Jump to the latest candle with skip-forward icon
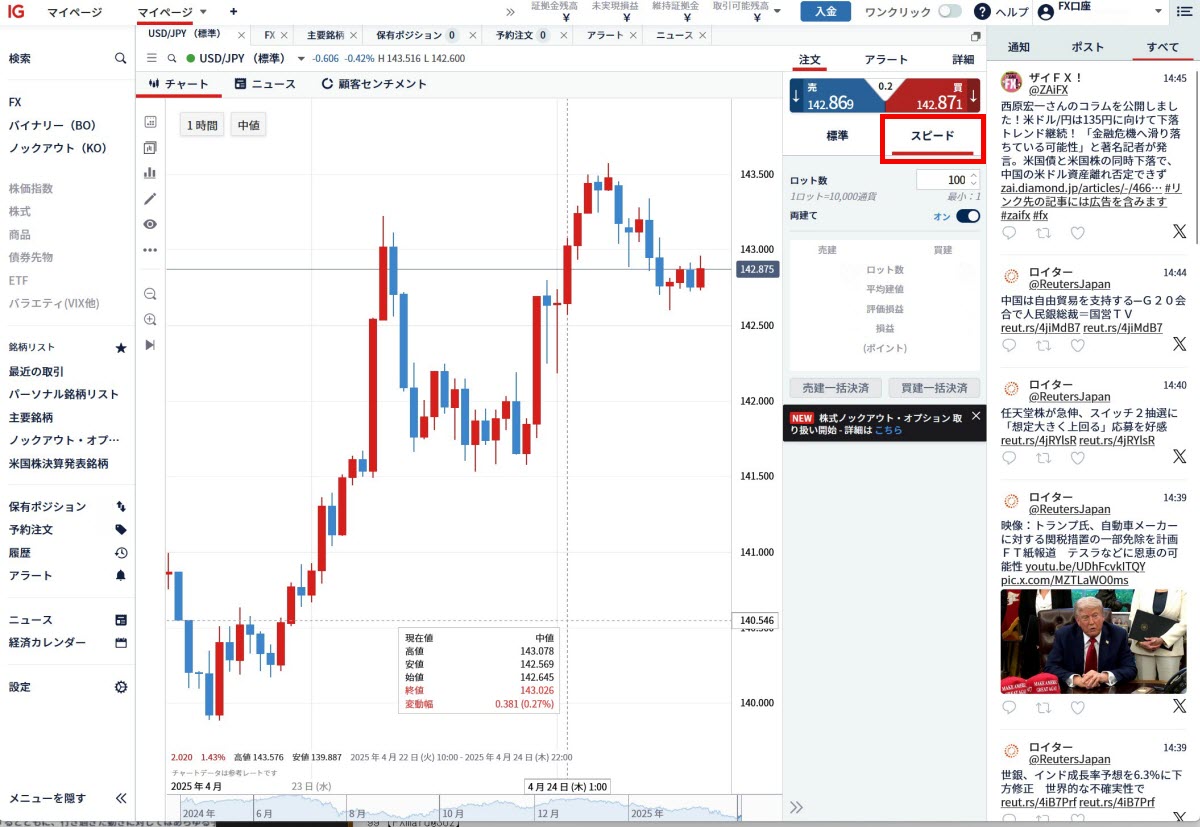Viewport: 1200px width, 827px height. [x=150, y=345]
